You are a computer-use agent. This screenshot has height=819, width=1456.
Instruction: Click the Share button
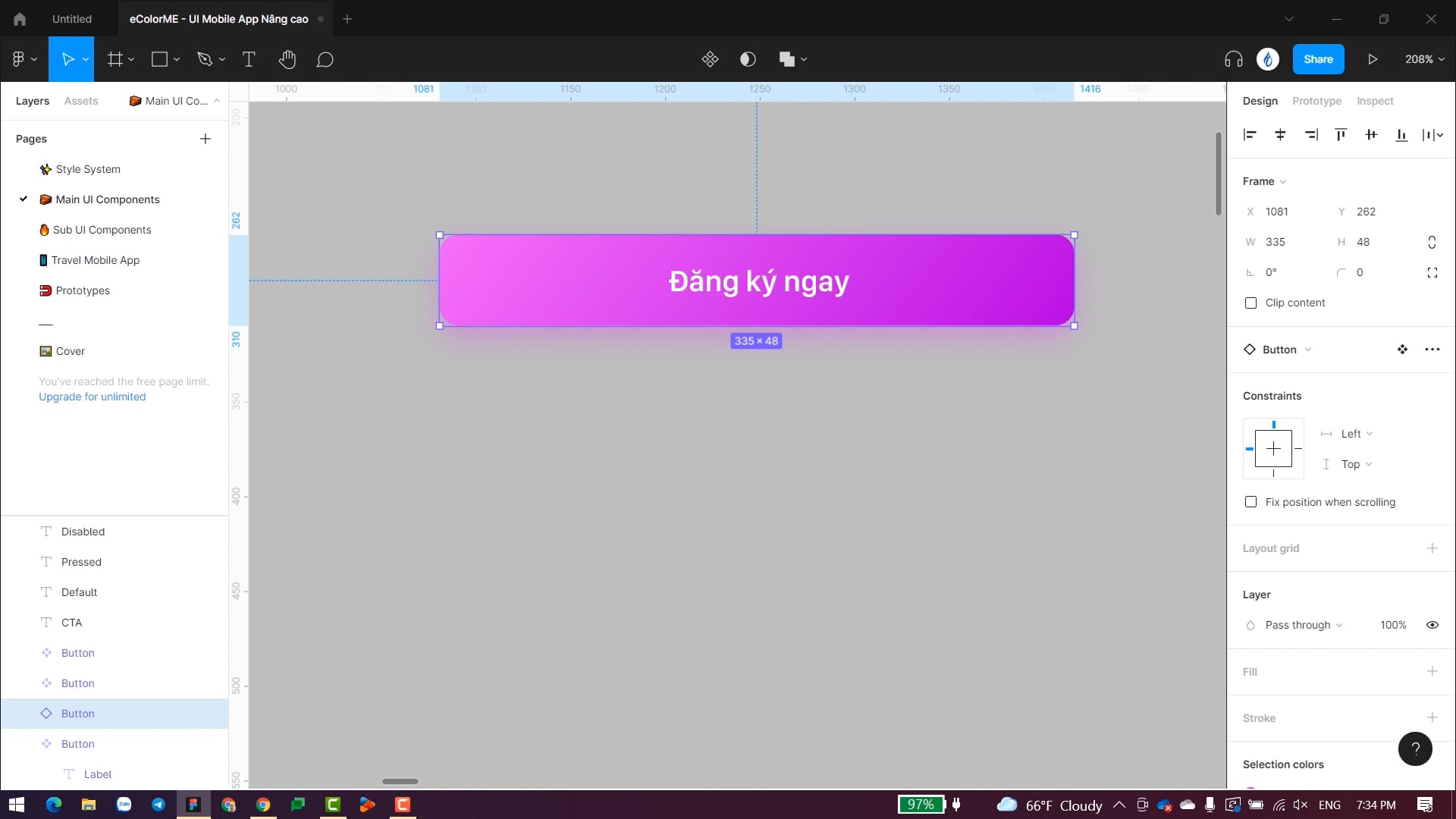point(1318,59)
